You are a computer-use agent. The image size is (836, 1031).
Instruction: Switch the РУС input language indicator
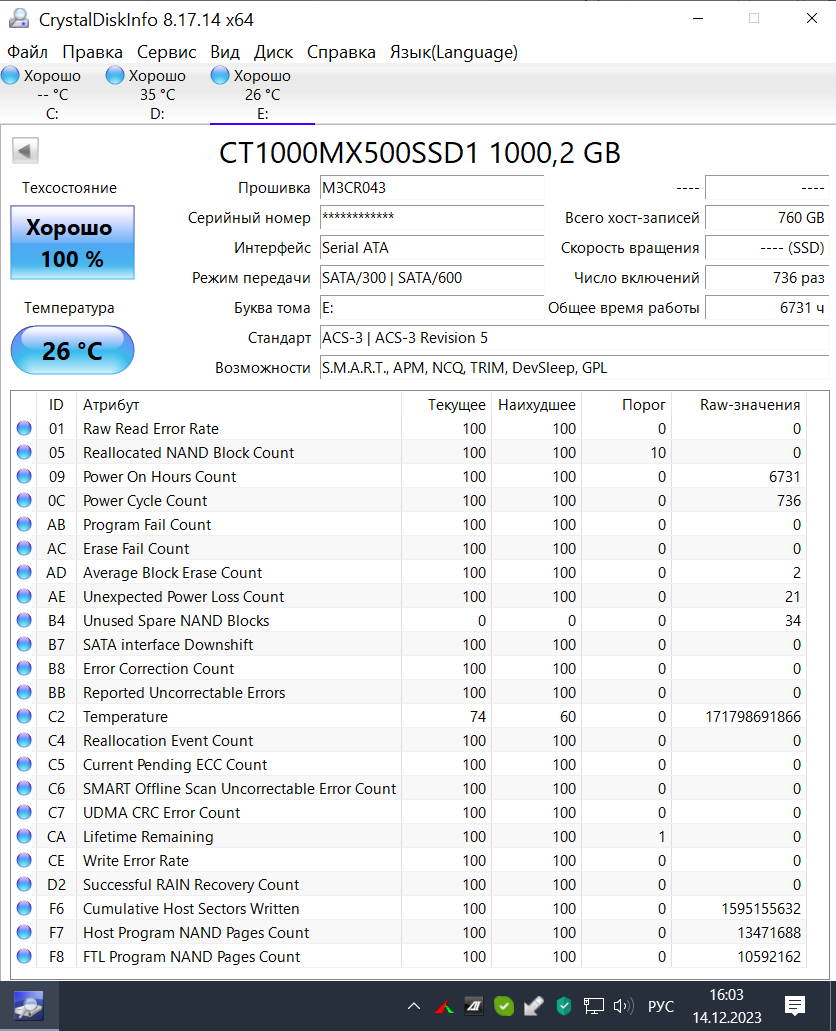660,1006
